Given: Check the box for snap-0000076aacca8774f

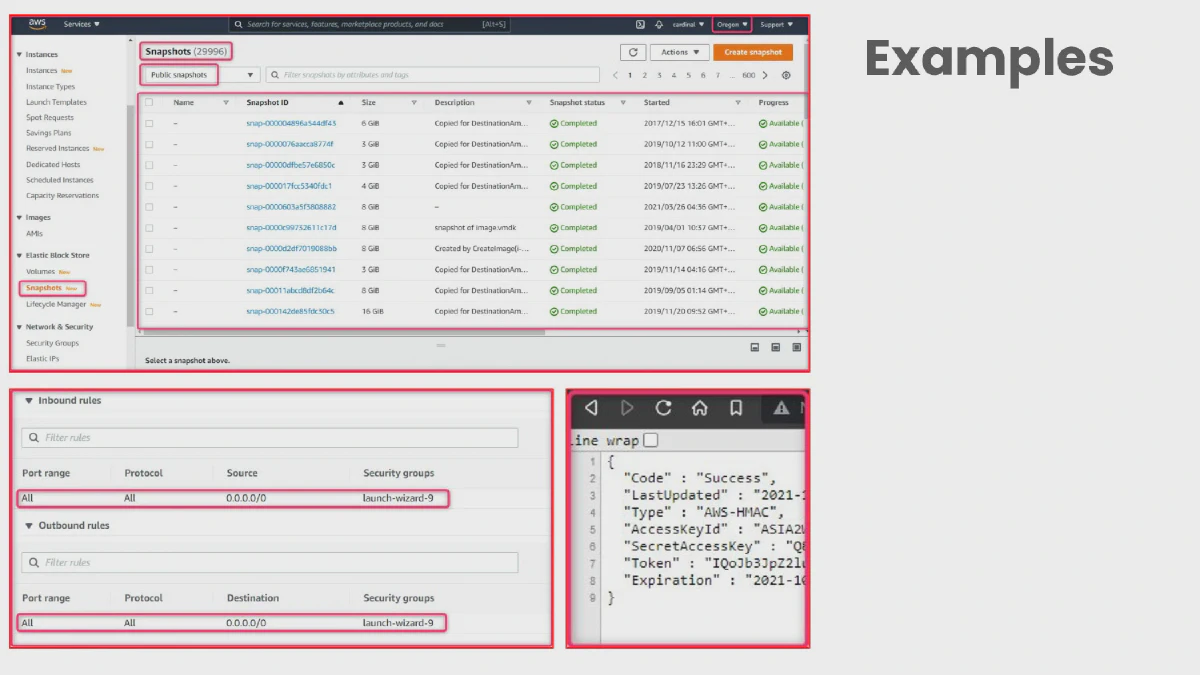Looking at the screenshot, I should (x=149, y=144).
